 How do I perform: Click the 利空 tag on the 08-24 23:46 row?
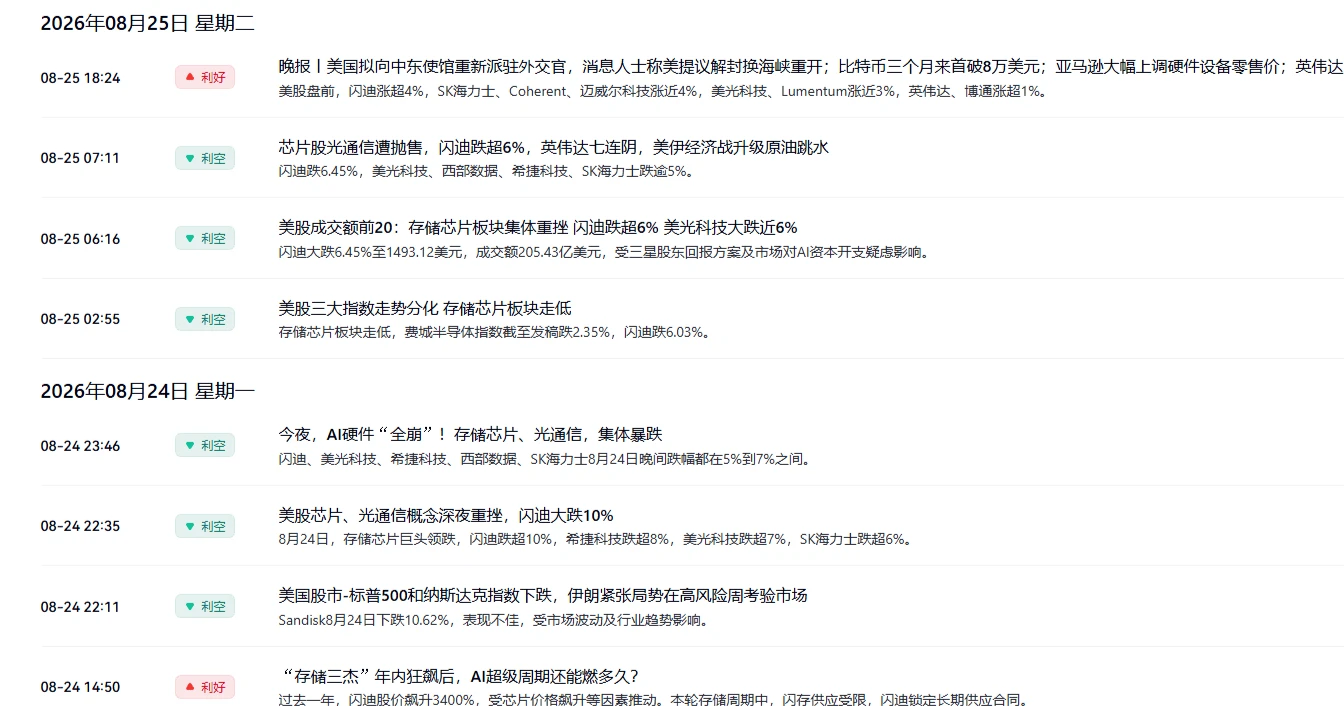pyautogui.click(x=205, y=445)
